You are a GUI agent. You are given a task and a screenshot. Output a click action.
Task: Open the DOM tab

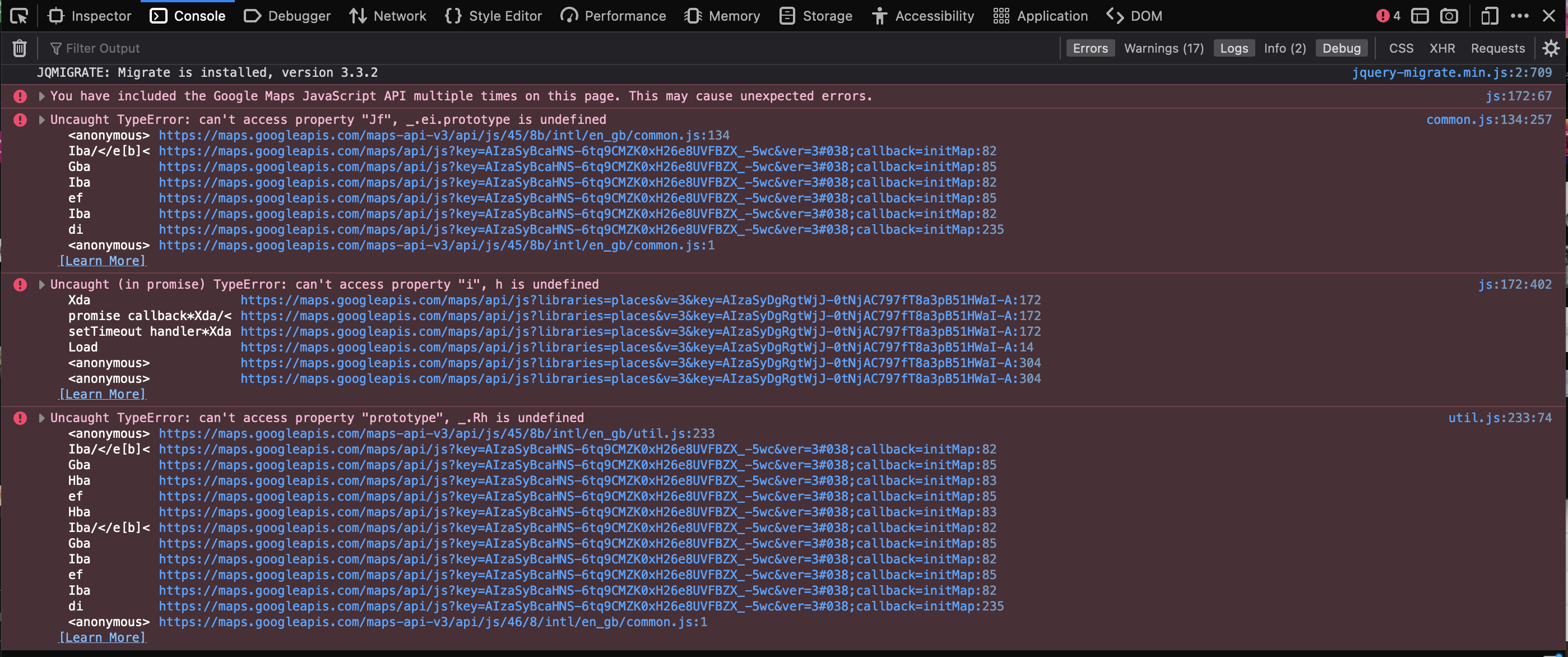1134,16
